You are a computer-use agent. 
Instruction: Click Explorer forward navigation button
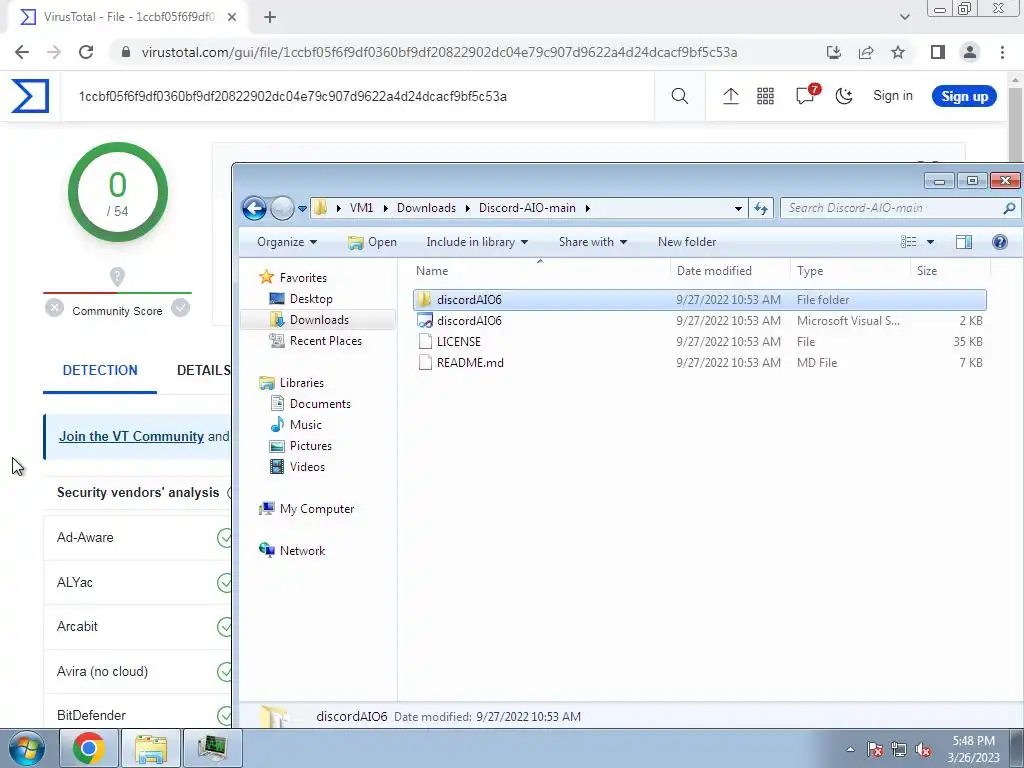(x=282, y=208)
